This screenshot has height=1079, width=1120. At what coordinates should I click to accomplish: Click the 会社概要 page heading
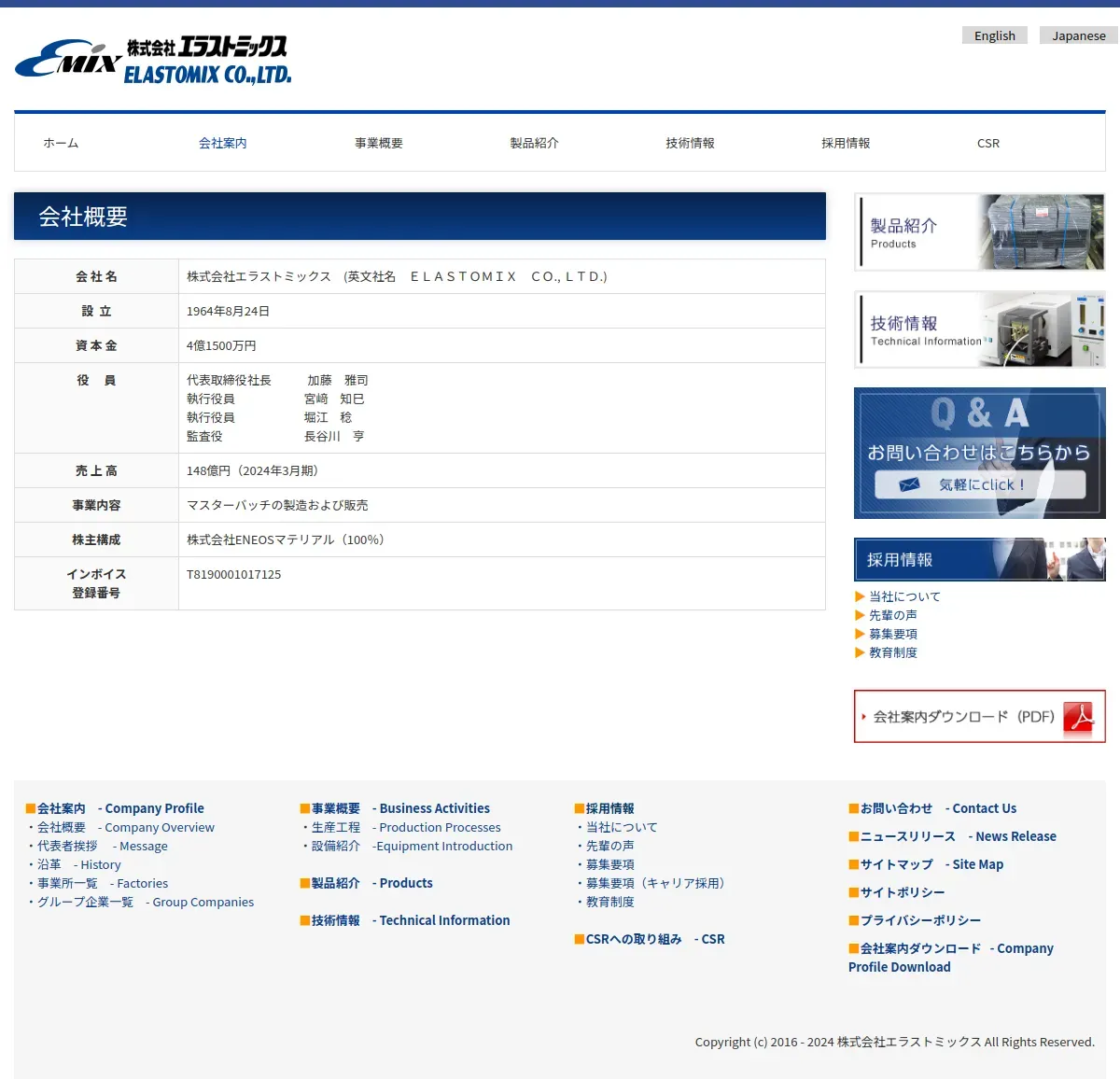tap(83, 217)
